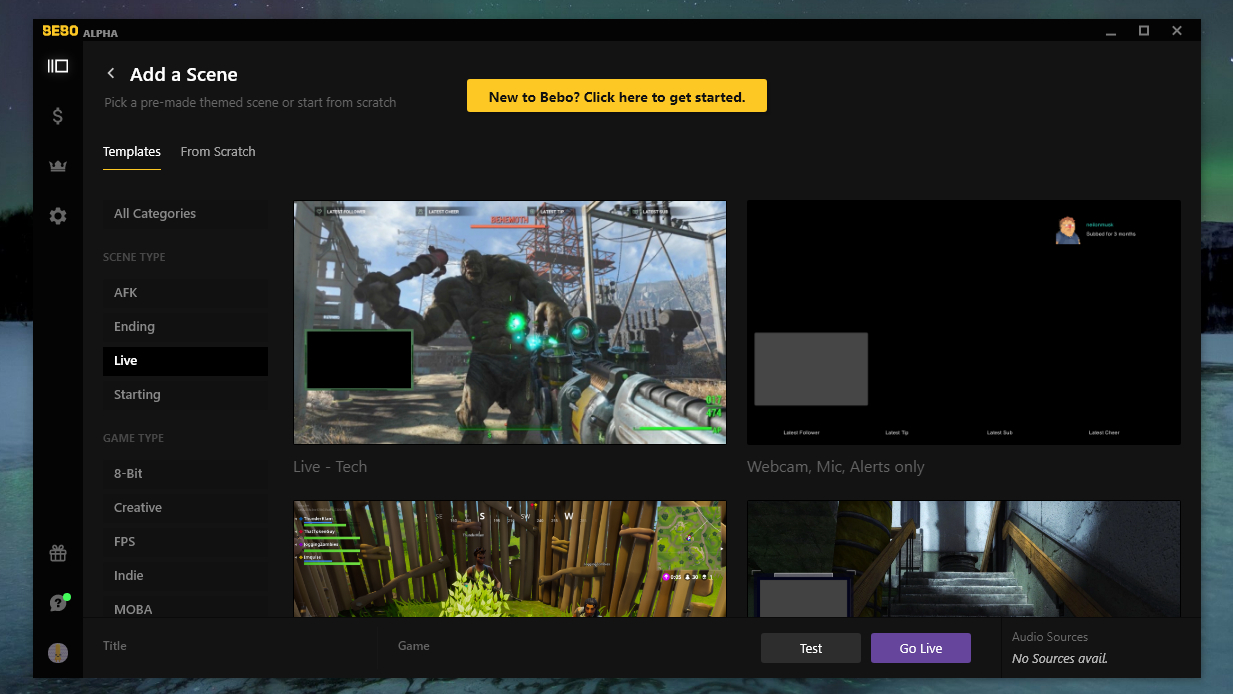Open the crown icon in sidebar
Screen dimensions: 1233x694
point(58,166)
